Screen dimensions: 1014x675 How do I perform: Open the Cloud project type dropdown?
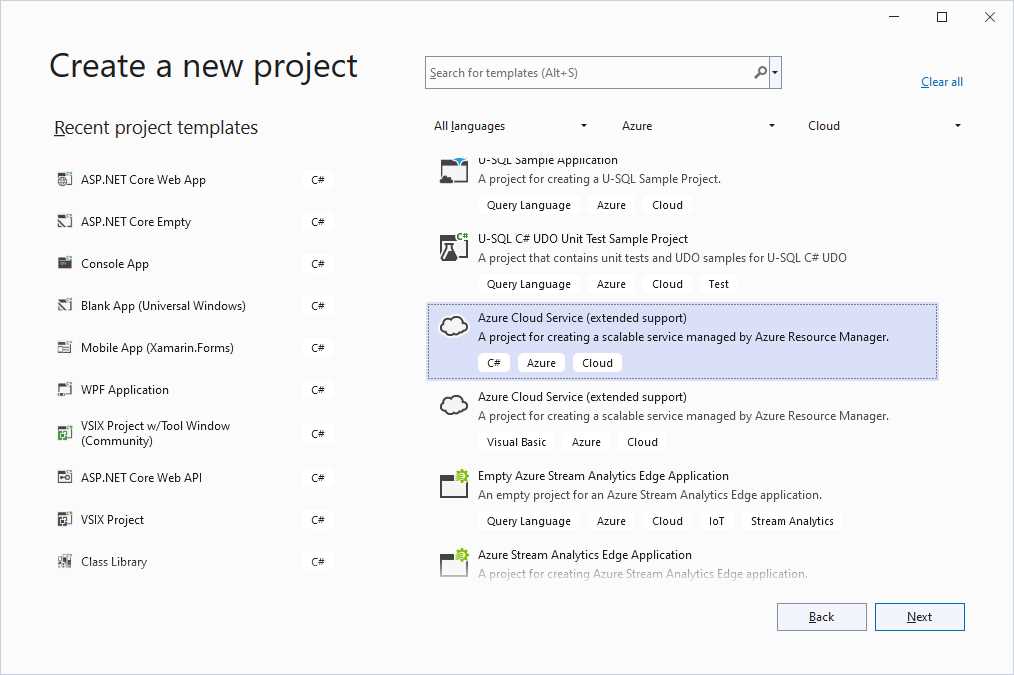[x=885, y=125]
